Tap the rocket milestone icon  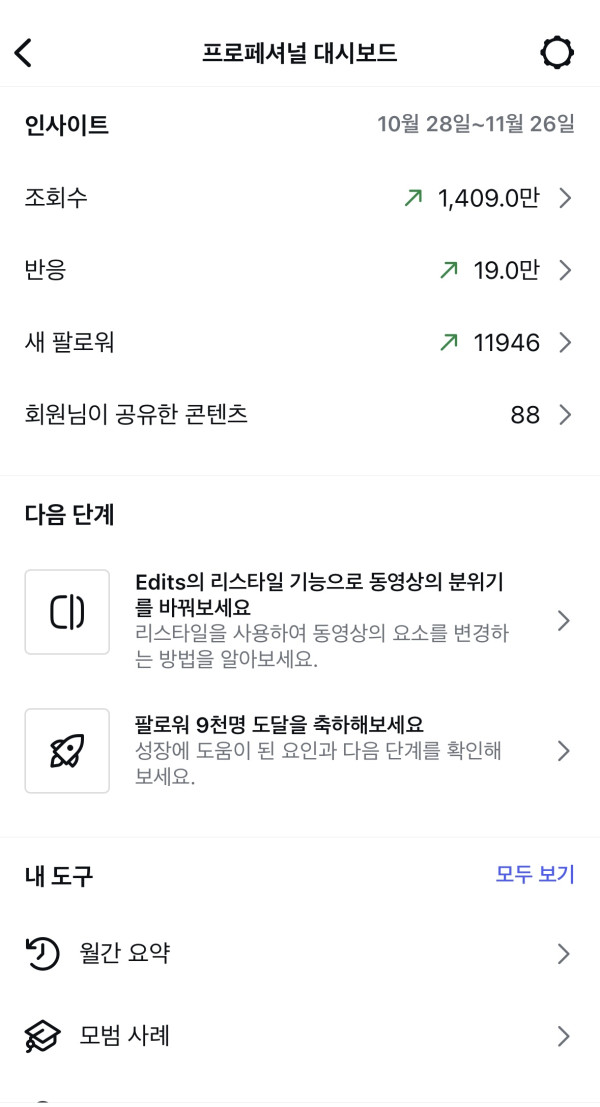(67, 751)
